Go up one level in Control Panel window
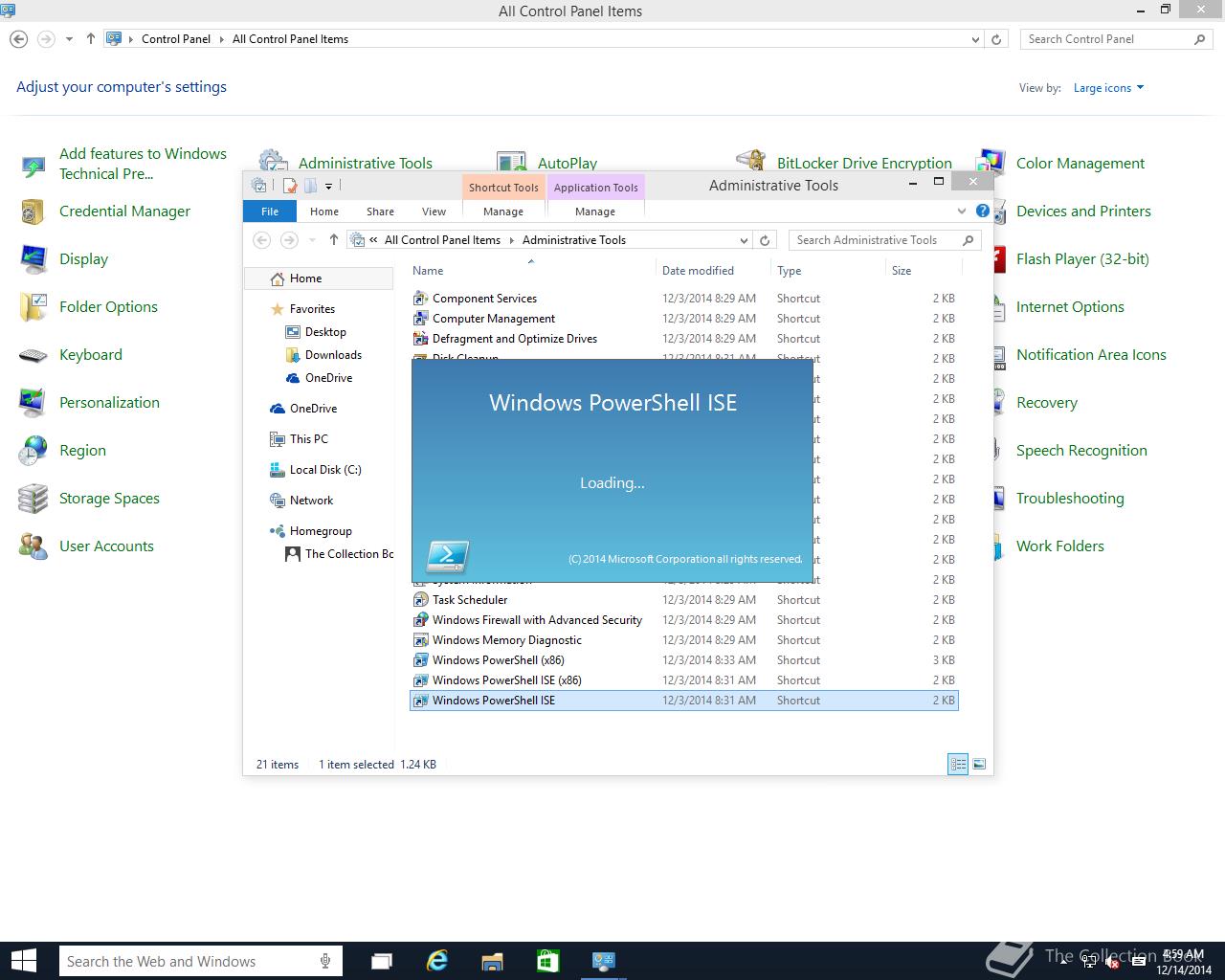The image size is (1225, 980). point(90,39)
